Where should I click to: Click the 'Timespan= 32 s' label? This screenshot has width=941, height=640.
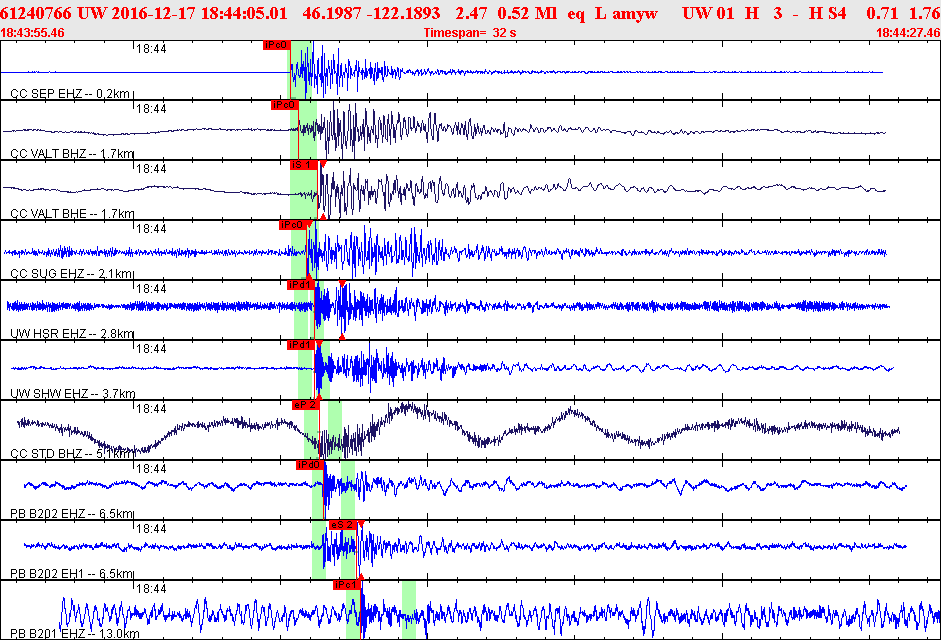(470, 33)
